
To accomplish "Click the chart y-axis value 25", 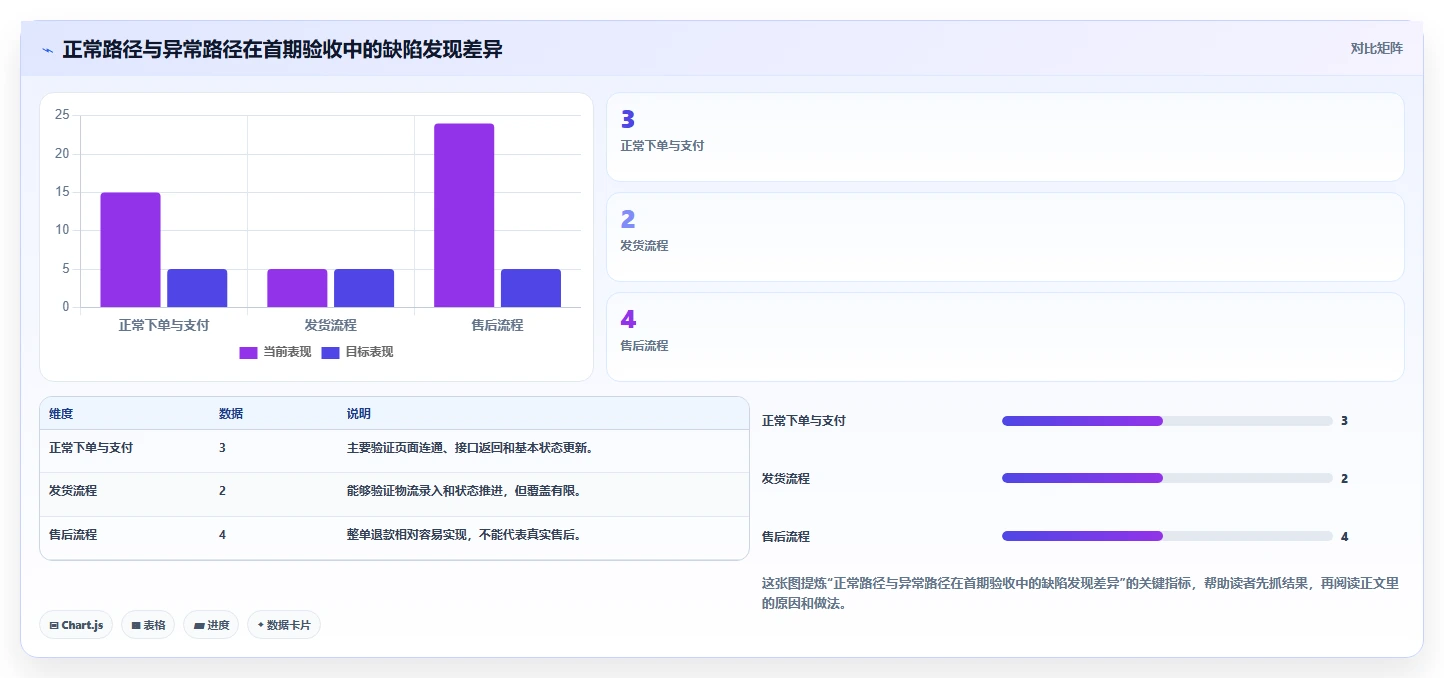I will 62,115.
